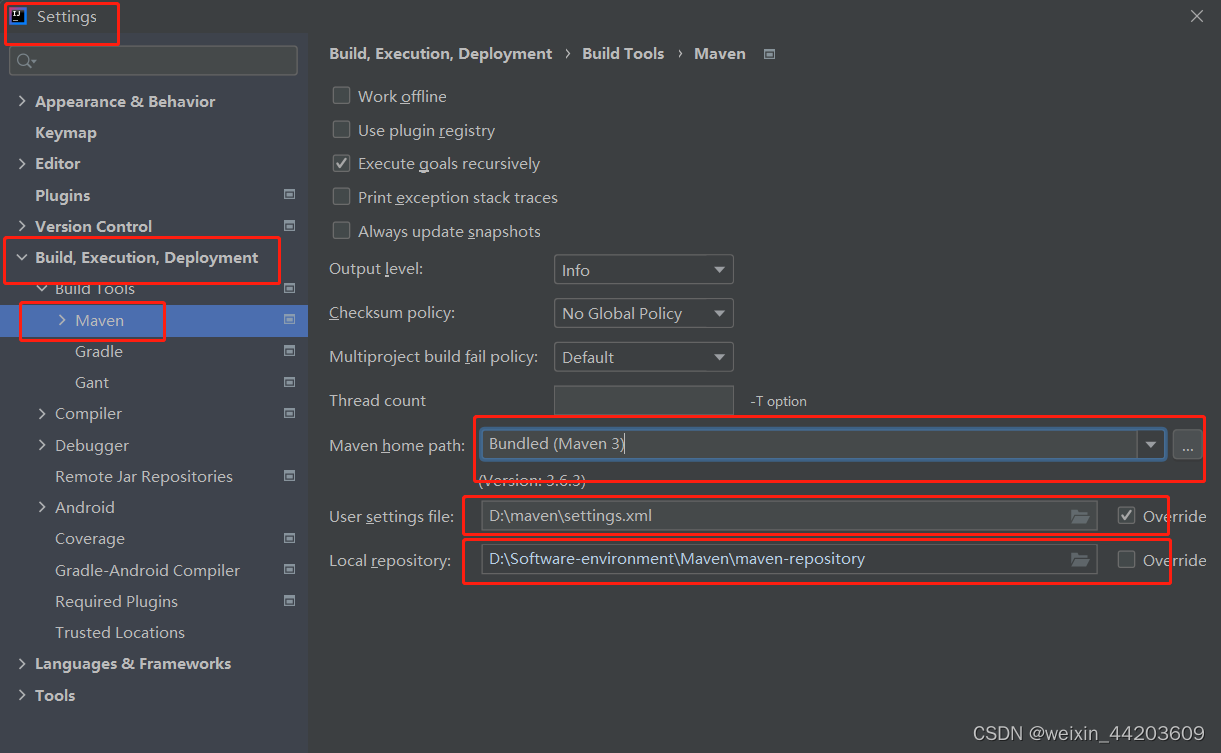Uncheck Override for the user settings file
The image size is (1221, 753).
point(1126,516)
